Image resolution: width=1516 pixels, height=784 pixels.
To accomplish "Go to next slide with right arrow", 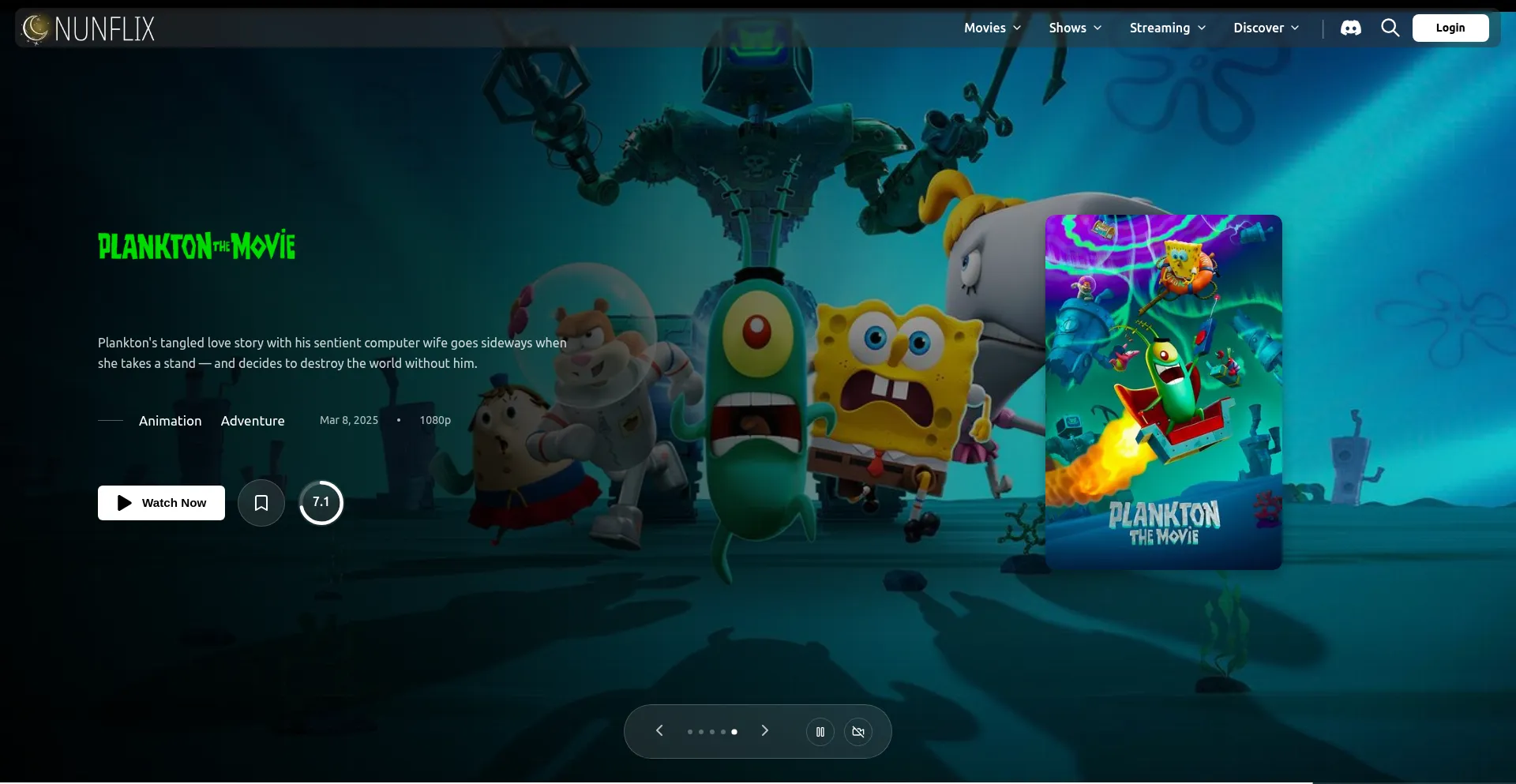I will (x=764, y=731).
